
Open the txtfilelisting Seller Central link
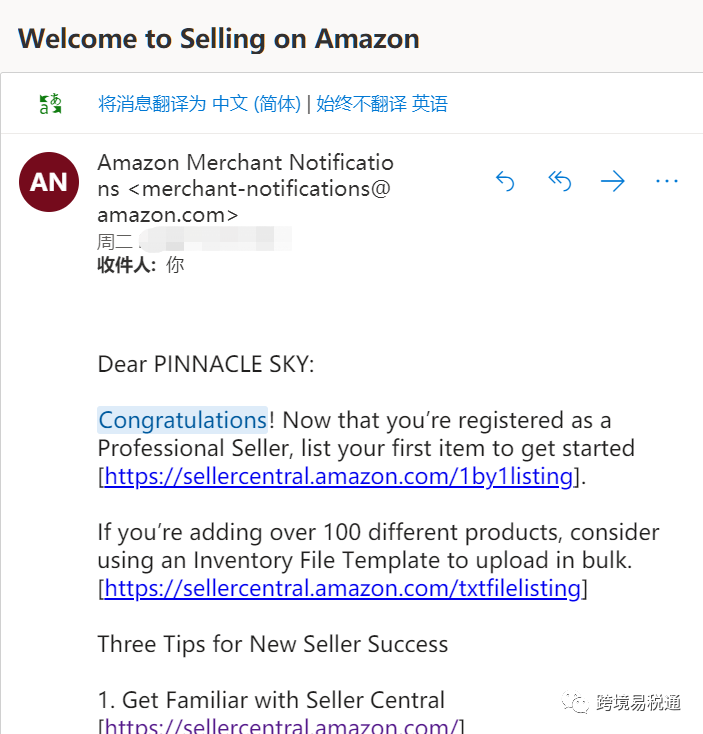point(342,588)
